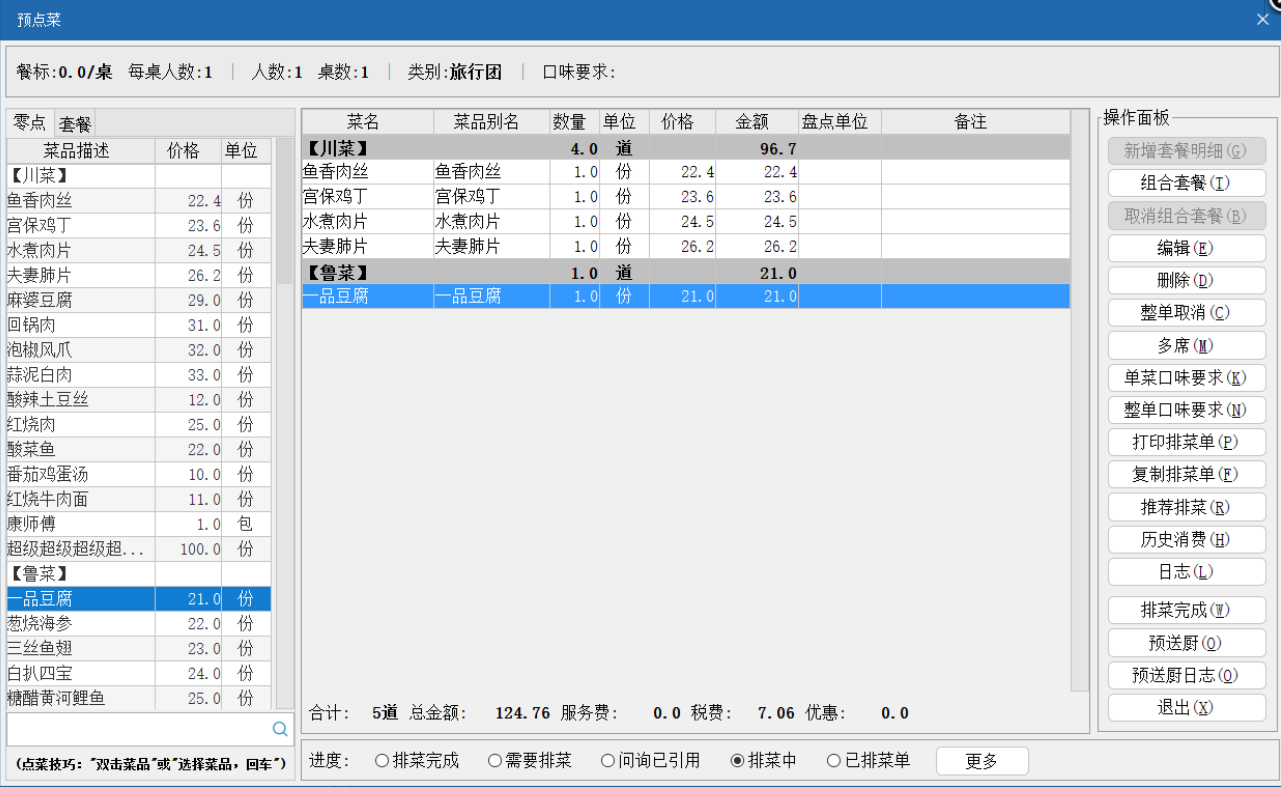This screenshot has width=1281, height=787.
Task: Select 葱烧海参 in the dish list
Action: tap(139, 624)
